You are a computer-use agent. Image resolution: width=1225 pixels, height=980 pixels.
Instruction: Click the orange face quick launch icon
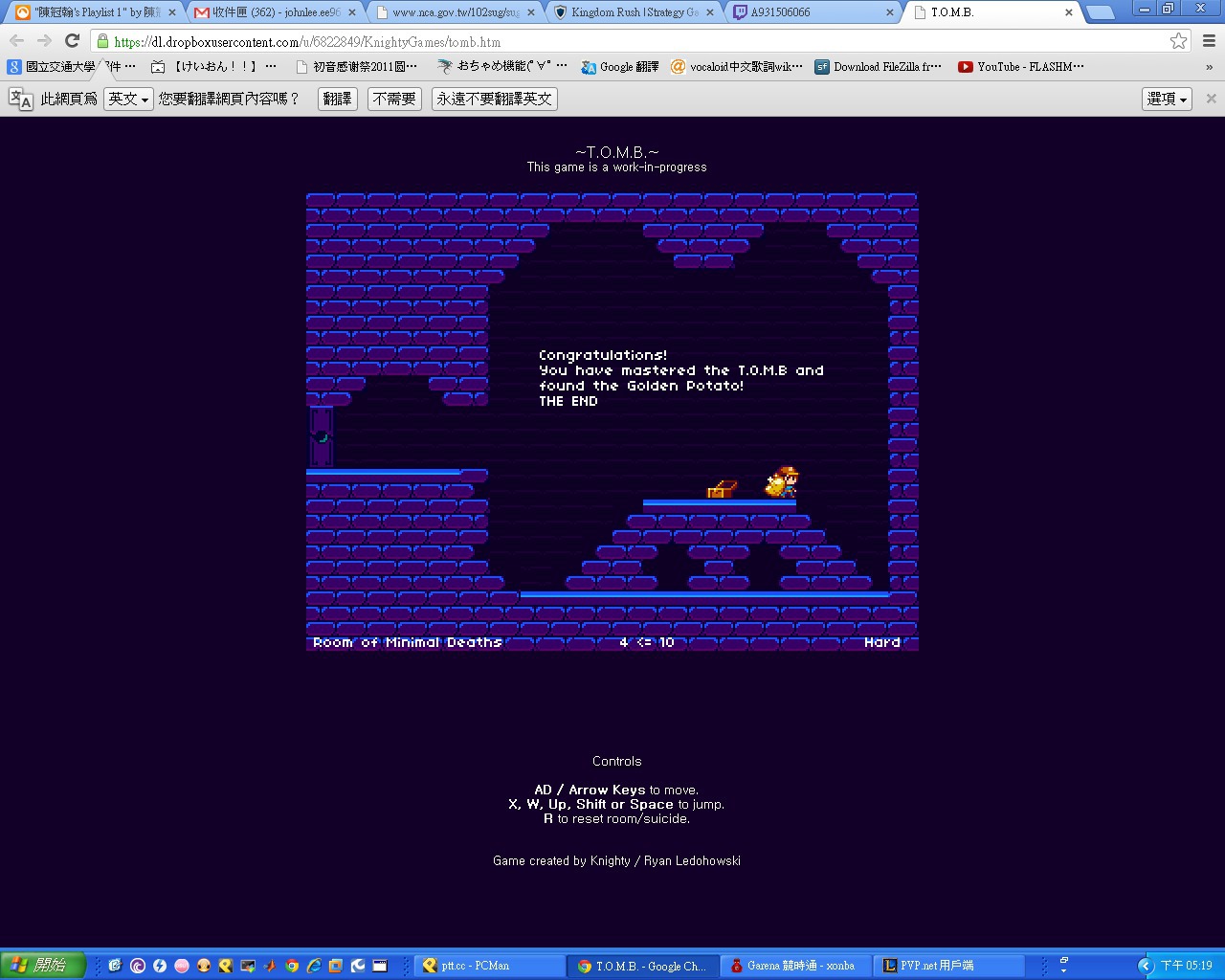(204, 966)
